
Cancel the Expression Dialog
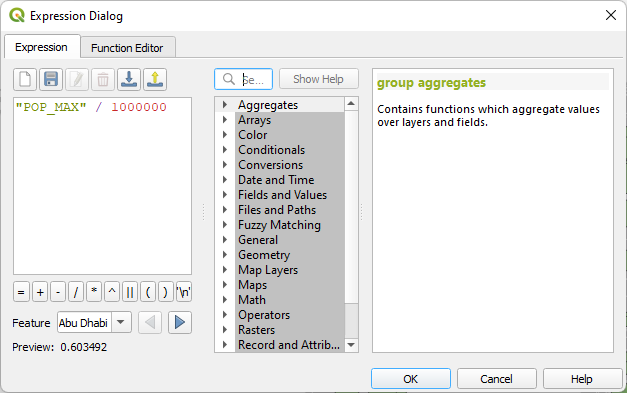496,379
